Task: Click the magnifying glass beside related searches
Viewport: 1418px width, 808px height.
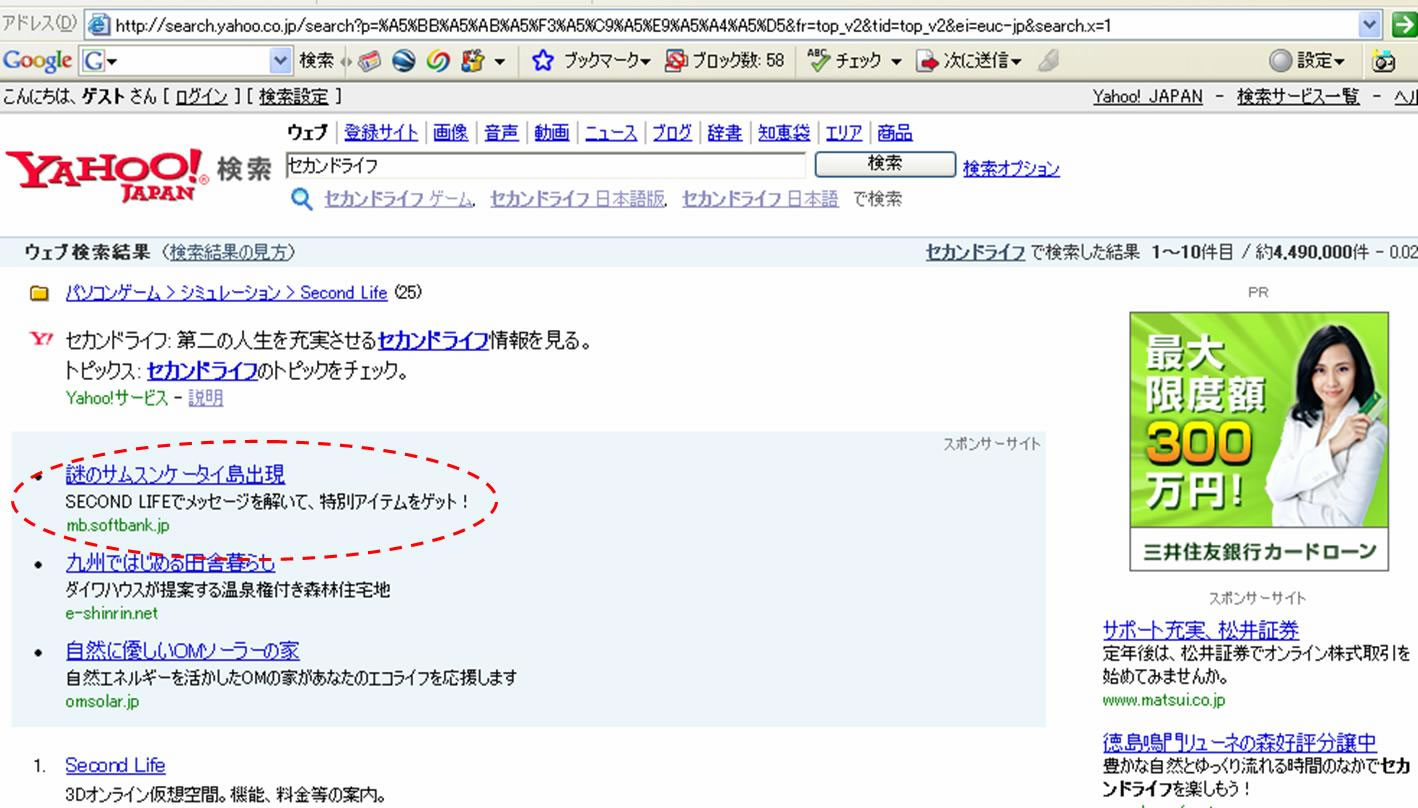Action: click(x=301, y=200)
